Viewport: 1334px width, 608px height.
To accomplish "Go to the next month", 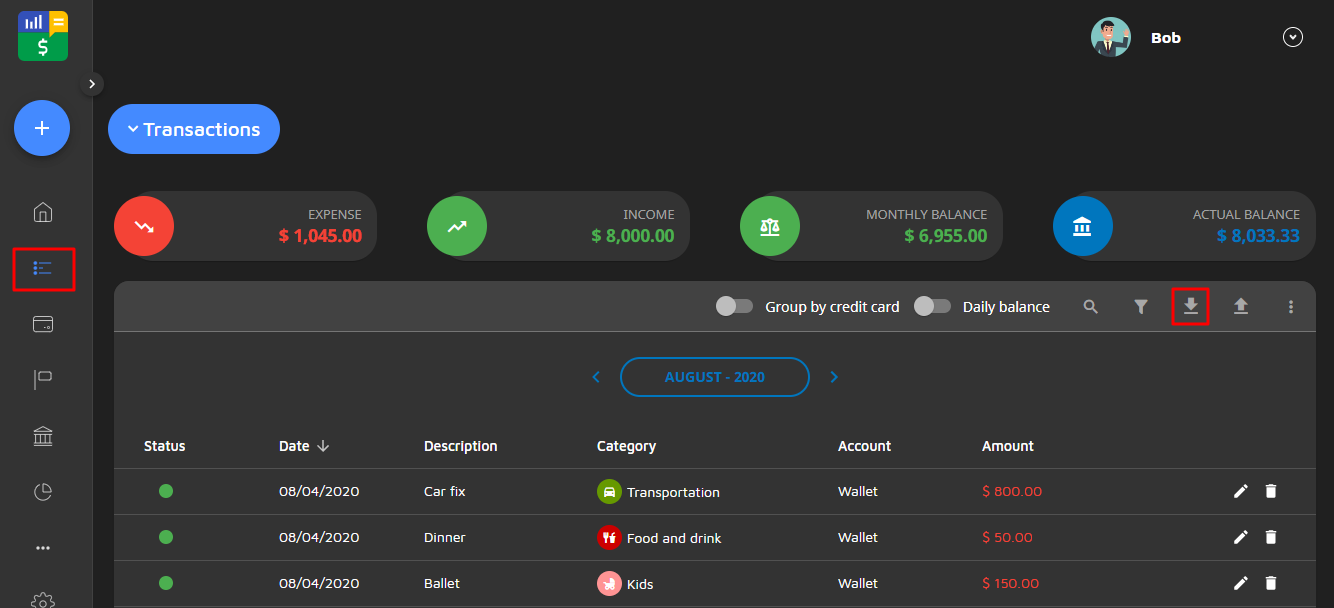I will [x=834, y=377].
